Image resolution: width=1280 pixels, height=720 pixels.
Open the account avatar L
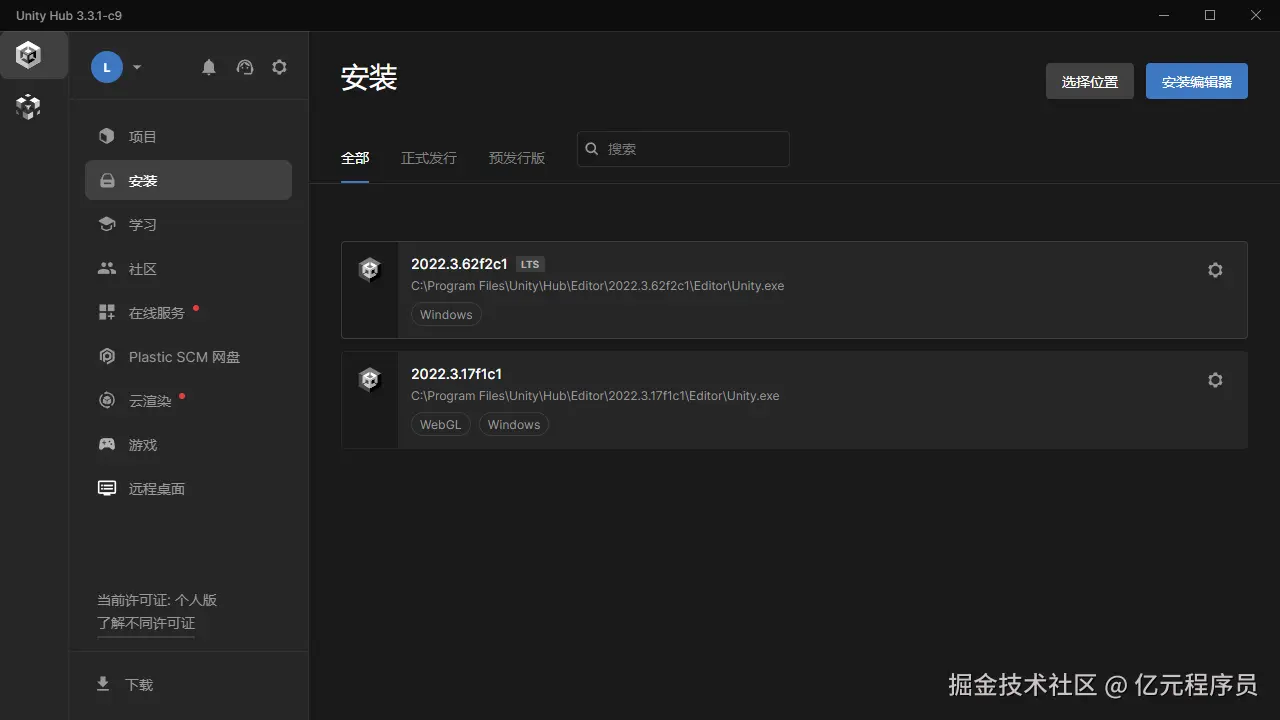[107, 67]
